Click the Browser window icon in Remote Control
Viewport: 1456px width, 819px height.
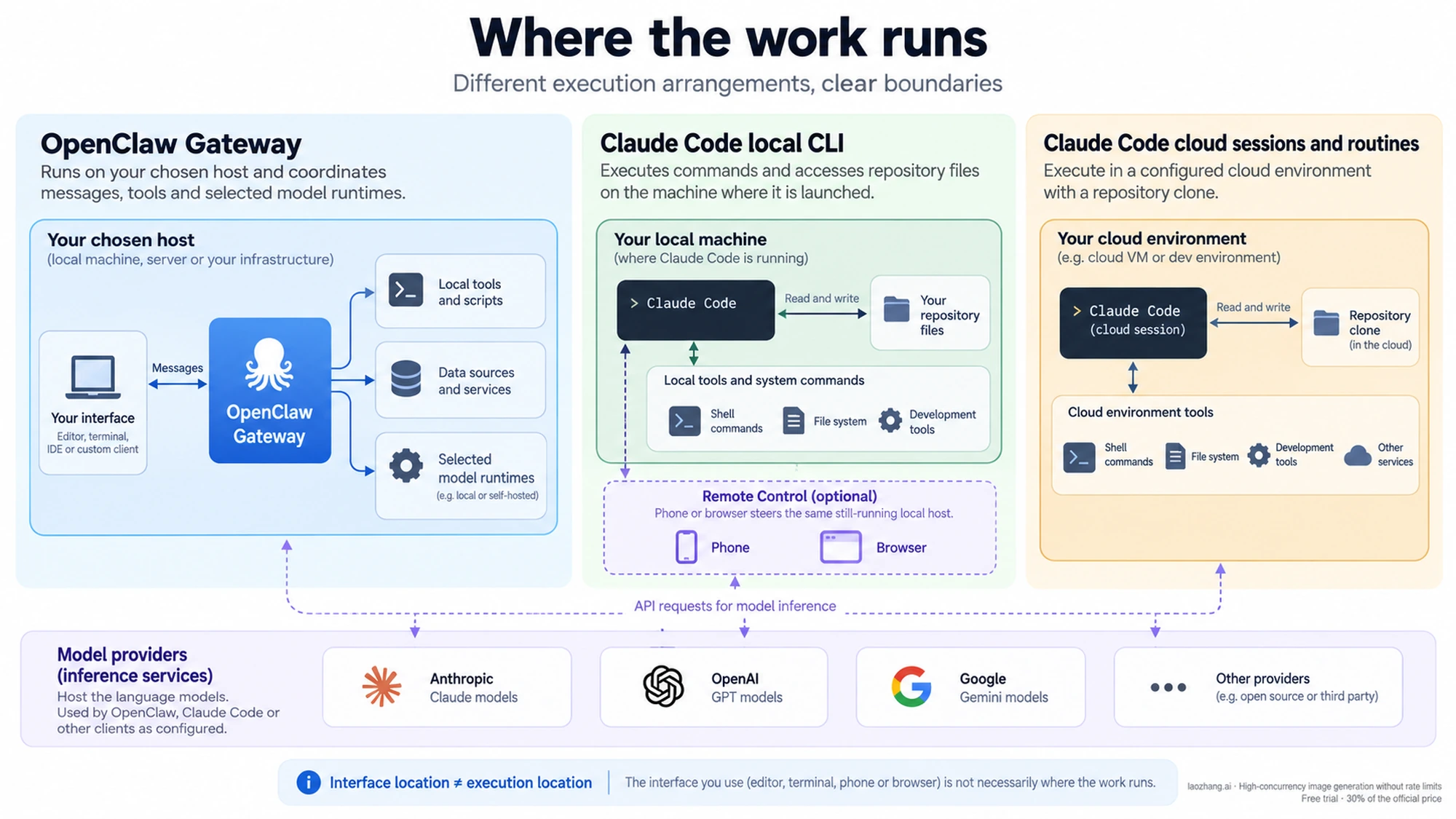841,547
